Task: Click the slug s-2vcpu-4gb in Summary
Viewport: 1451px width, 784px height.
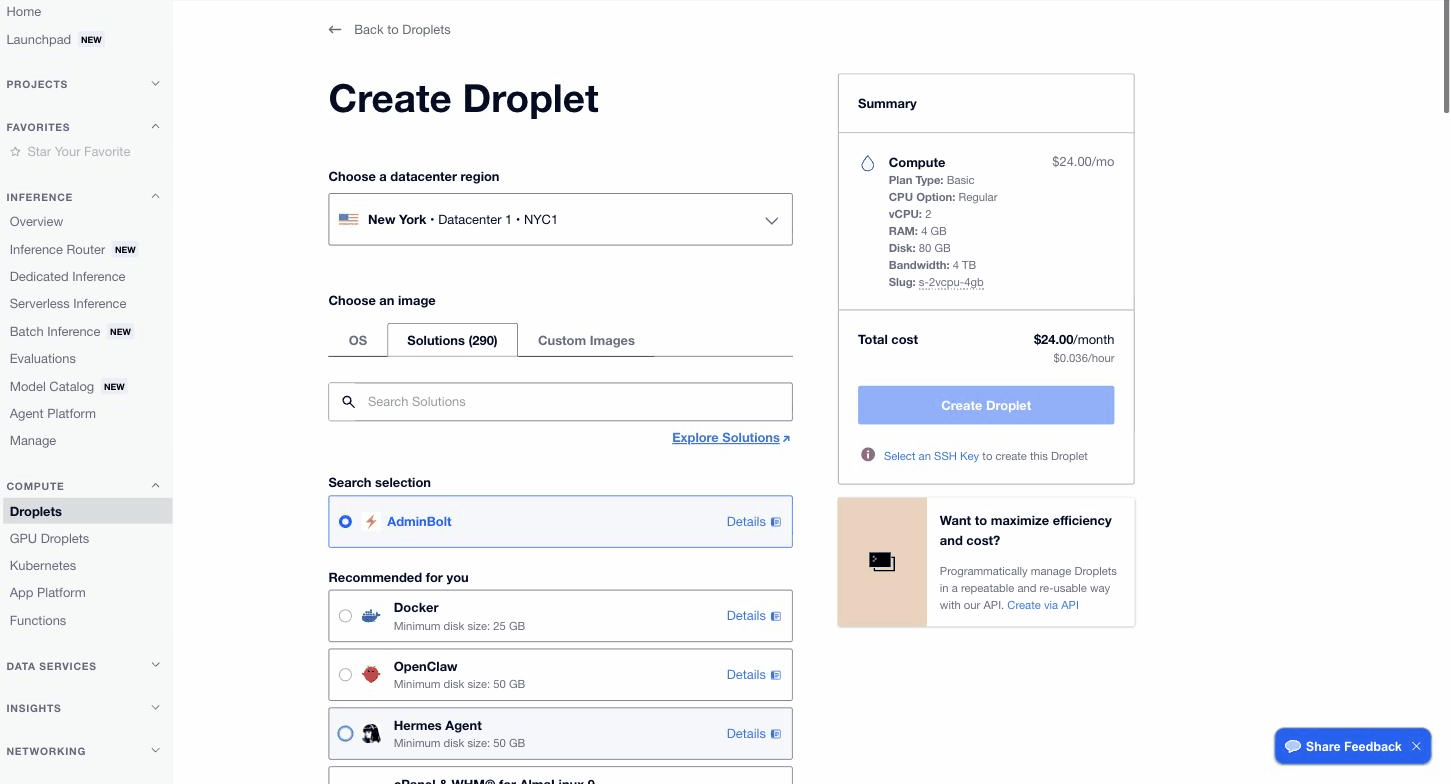Action: (951, 283)
